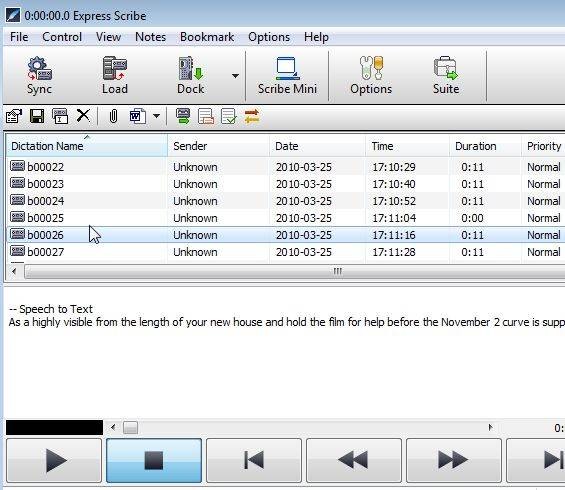Open the File menu

coord(19,37)
